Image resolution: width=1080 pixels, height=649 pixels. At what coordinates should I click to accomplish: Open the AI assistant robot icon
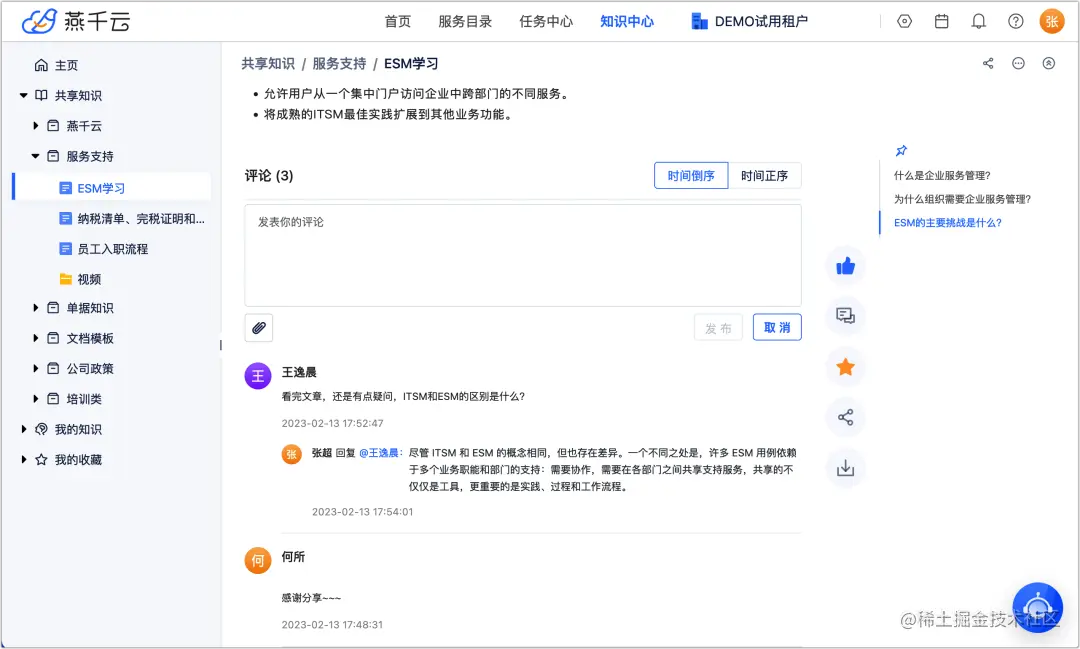tap(1037, 607)
